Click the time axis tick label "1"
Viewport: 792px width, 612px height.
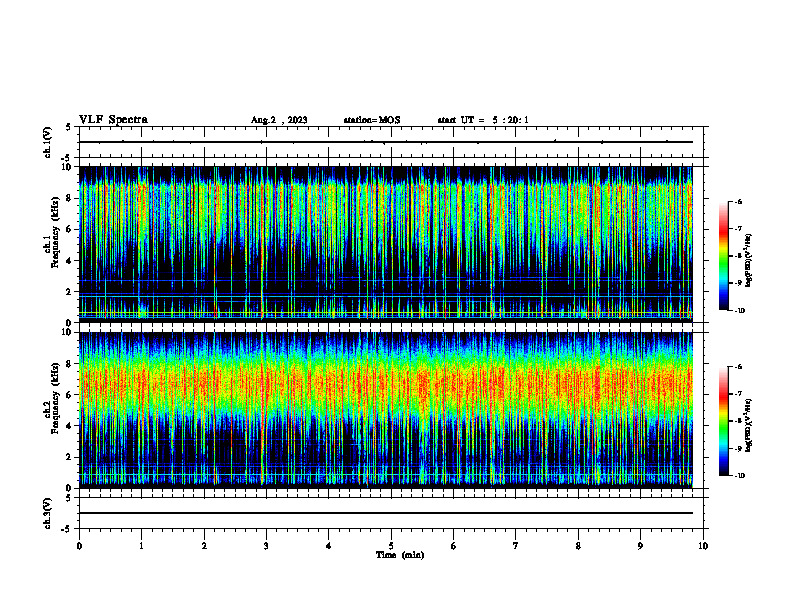pos(141,546)
